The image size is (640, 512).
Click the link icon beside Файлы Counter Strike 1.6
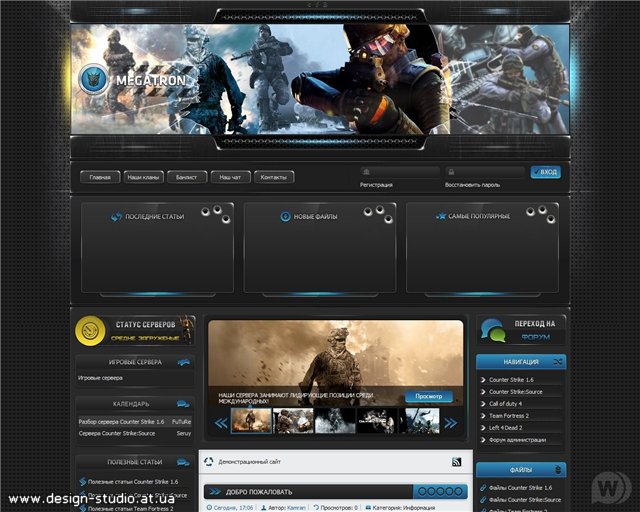tap(483, 488)
